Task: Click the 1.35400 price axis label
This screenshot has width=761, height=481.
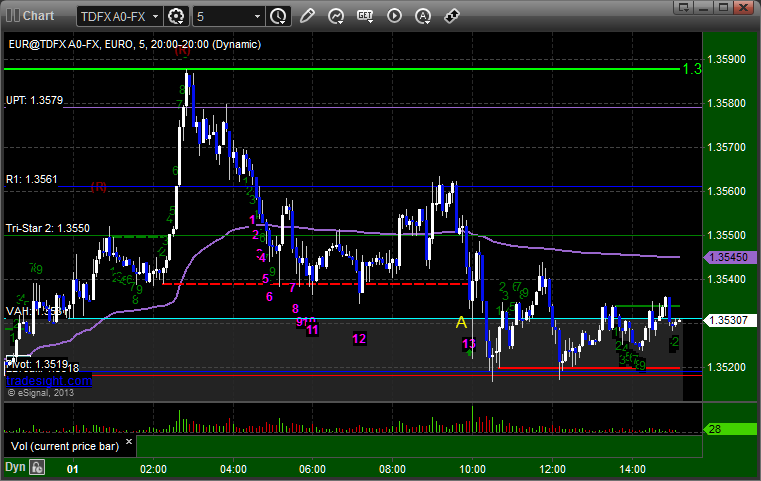Action: click(727, 279)
